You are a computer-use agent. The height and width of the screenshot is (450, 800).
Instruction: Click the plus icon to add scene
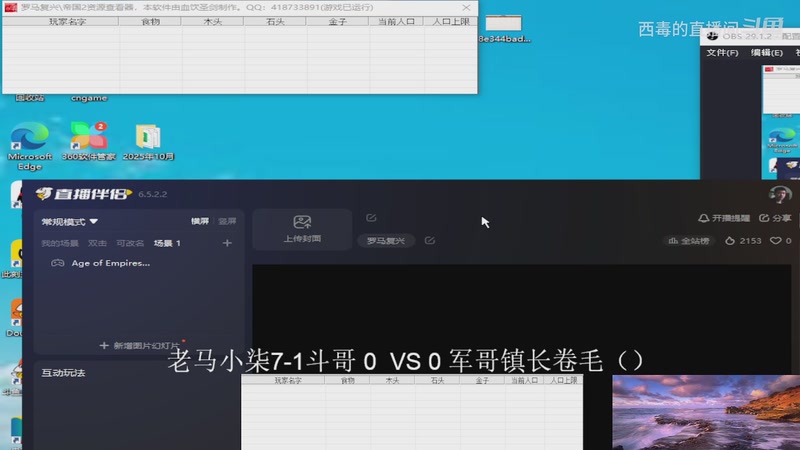point(227,243)
